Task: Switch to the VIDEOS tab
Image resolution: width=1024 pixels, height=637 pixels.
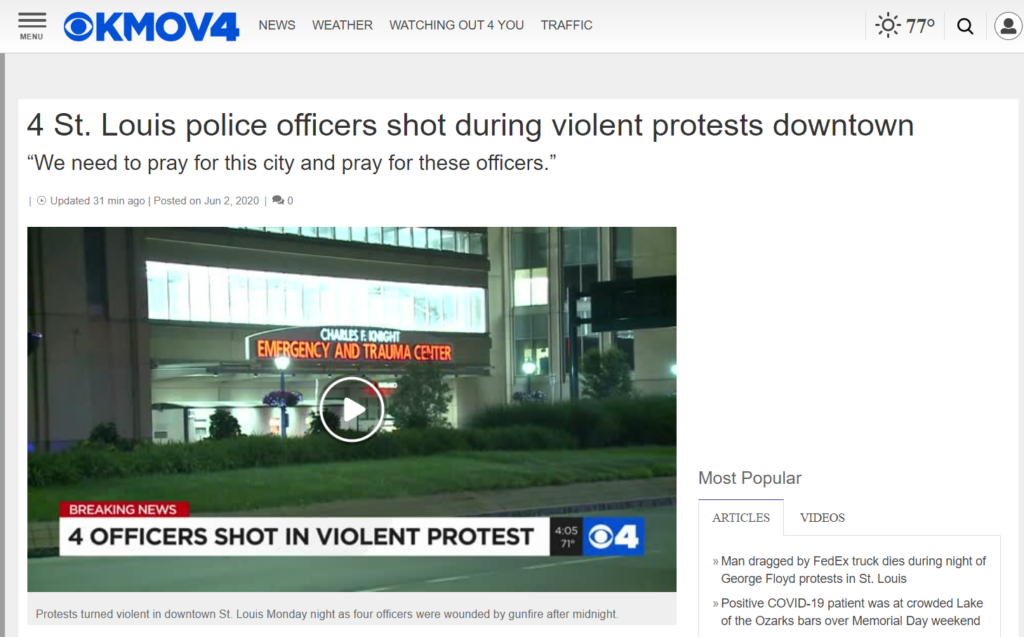Action: pyautogui.click(x=822, y=517)
